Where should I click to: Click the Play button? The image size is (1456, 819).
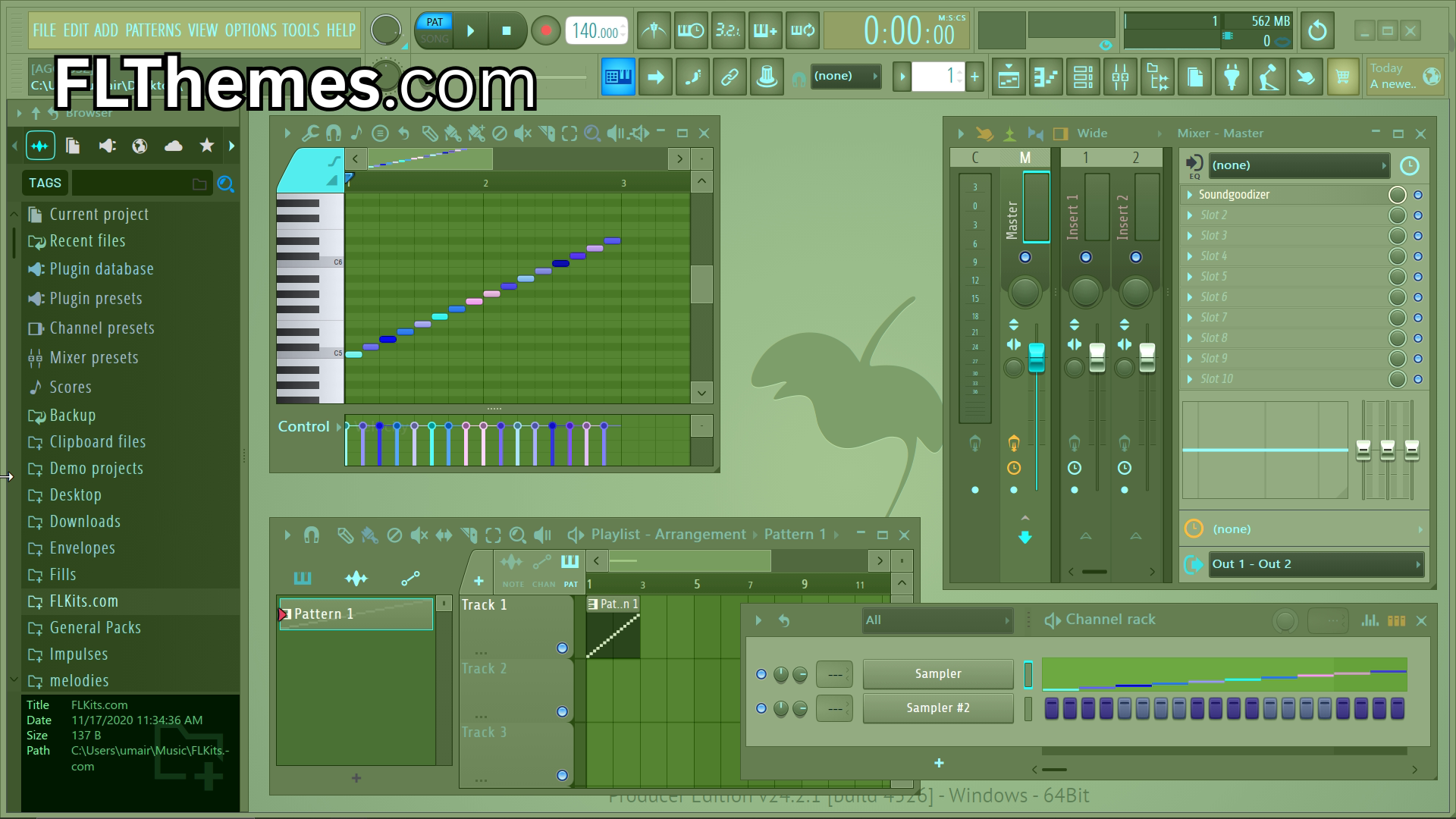[470, 31]
